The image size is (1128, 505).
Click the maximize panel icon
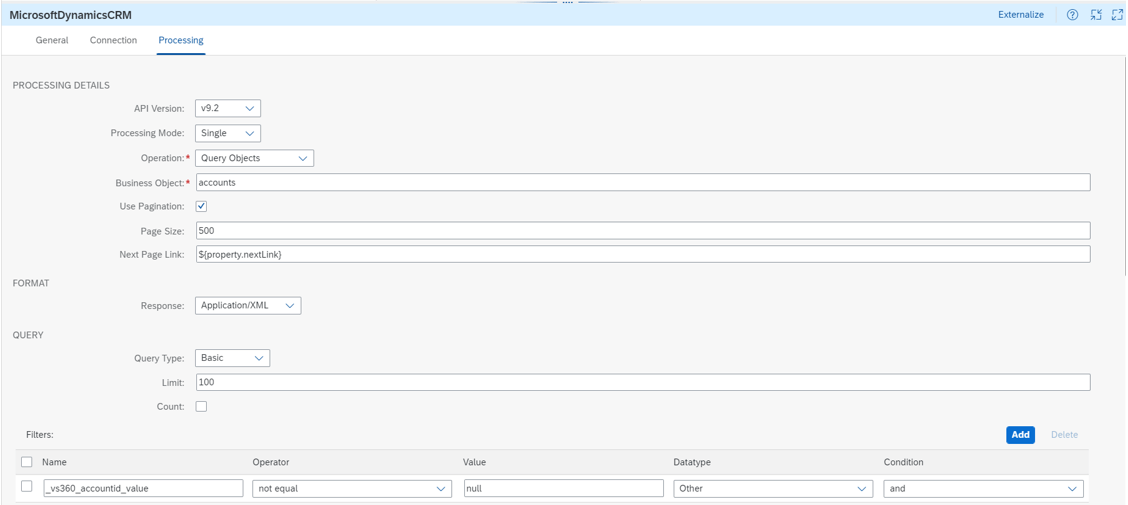pos(1117,14)
